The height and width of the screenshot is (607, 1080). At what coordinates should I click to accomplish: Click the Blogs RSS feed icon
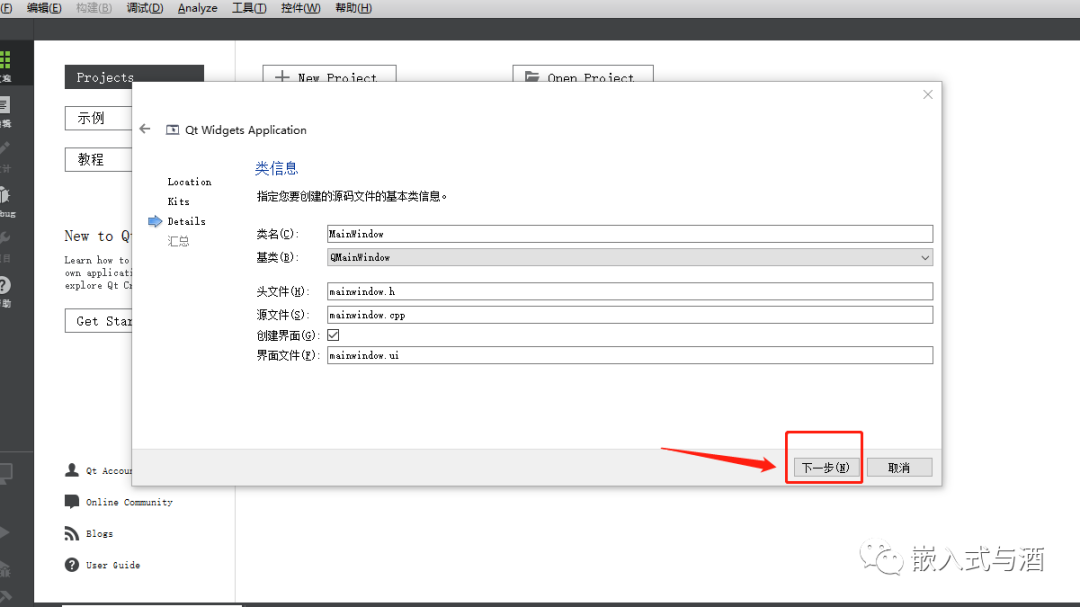[x=72, y=533]
